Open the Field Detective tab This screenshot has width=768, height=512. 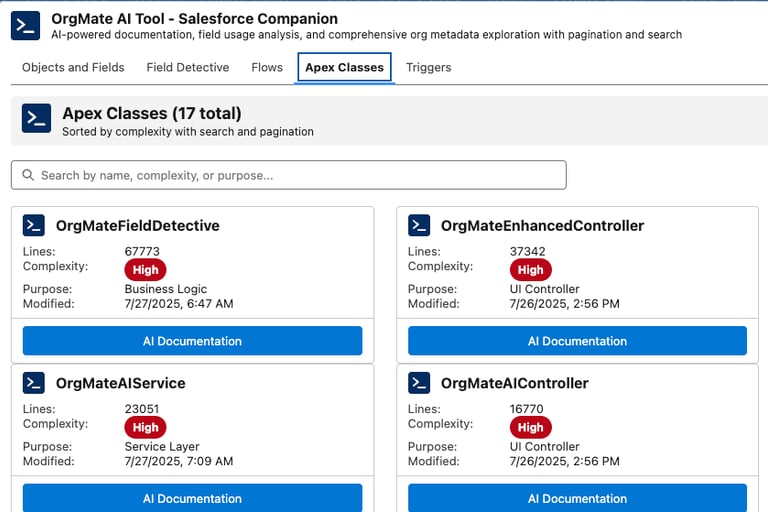coord(188,68)
